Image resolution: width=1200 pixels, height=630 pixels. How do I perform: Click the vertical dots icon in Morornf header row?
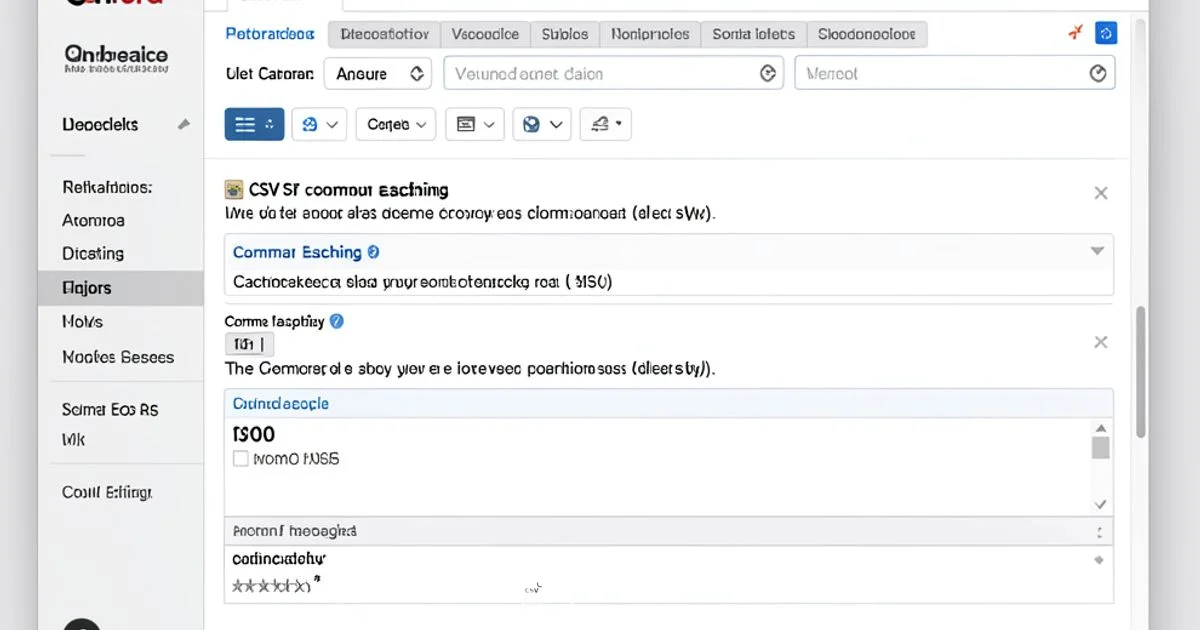pos(1099,532)
